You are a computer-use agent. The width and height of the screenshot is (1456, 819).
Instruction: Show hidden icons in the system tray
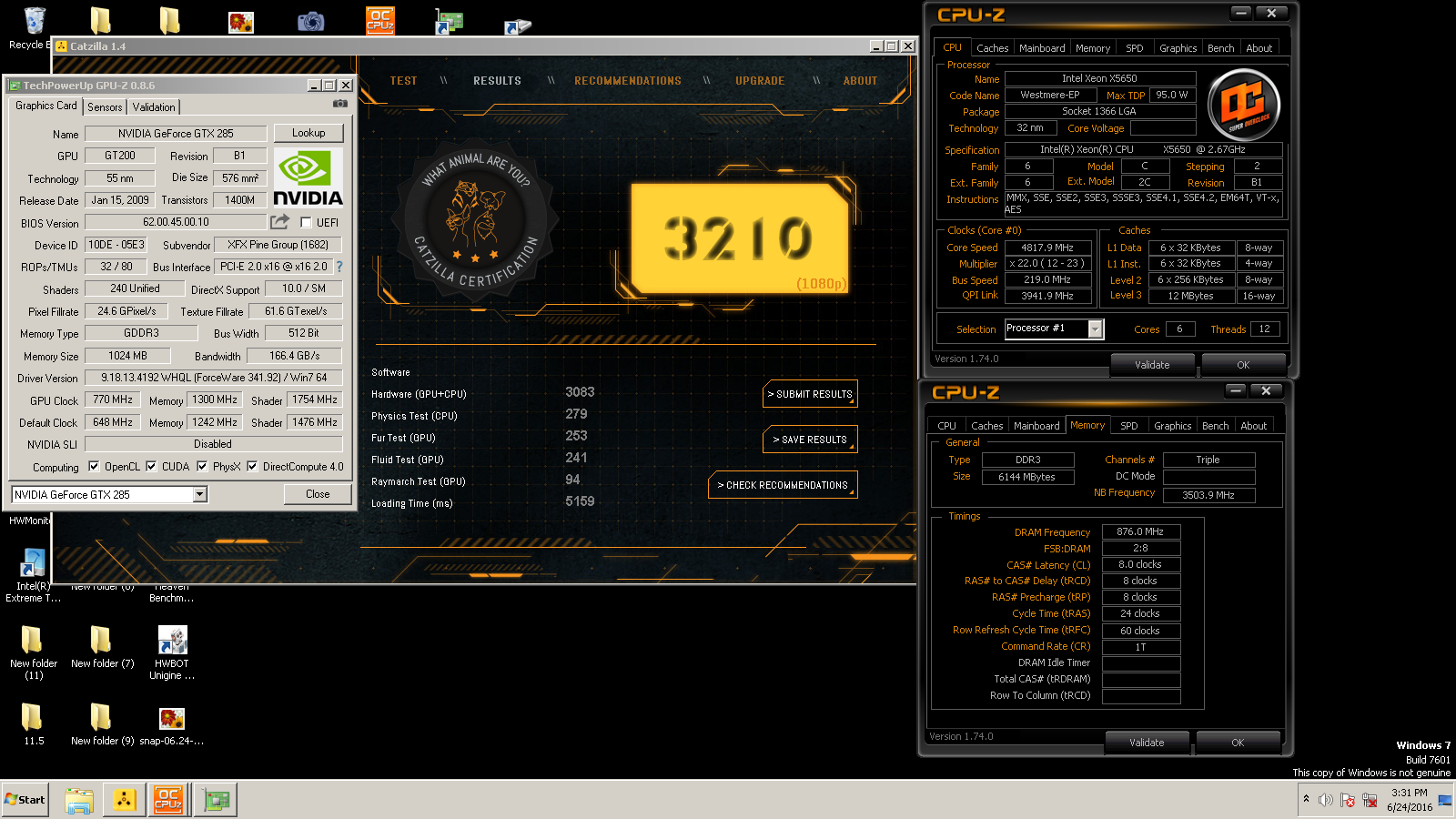(1306, 799)
